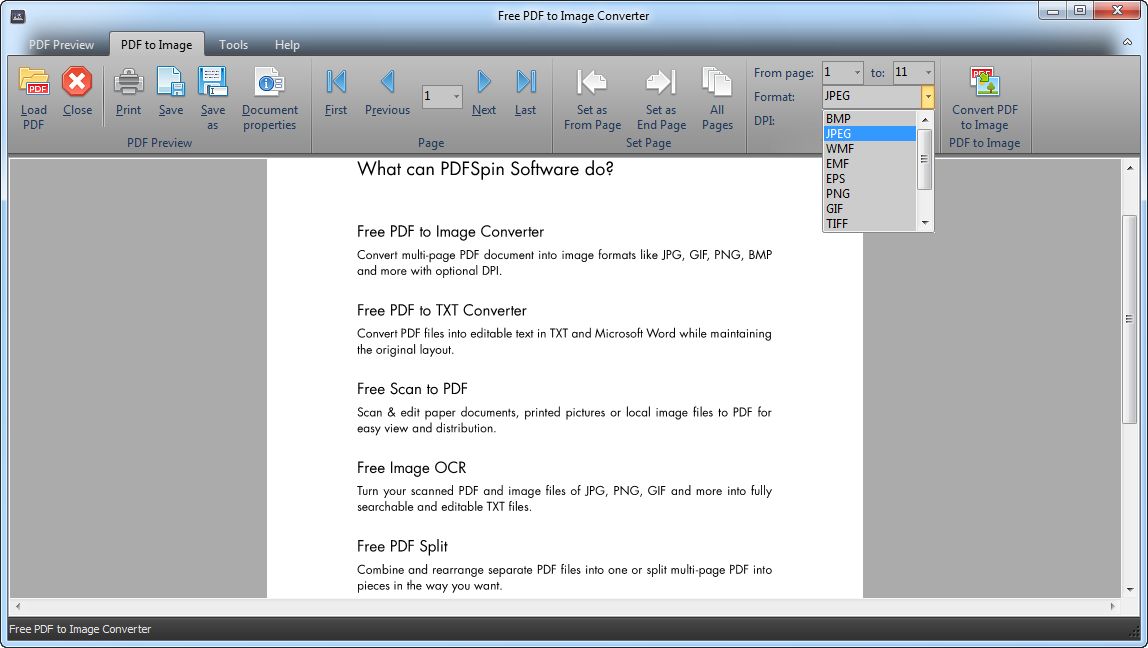Image resolution: width=1148 pixels, height=648 pixels.
Task: Maximize the window
Action: click(1080, 11)
